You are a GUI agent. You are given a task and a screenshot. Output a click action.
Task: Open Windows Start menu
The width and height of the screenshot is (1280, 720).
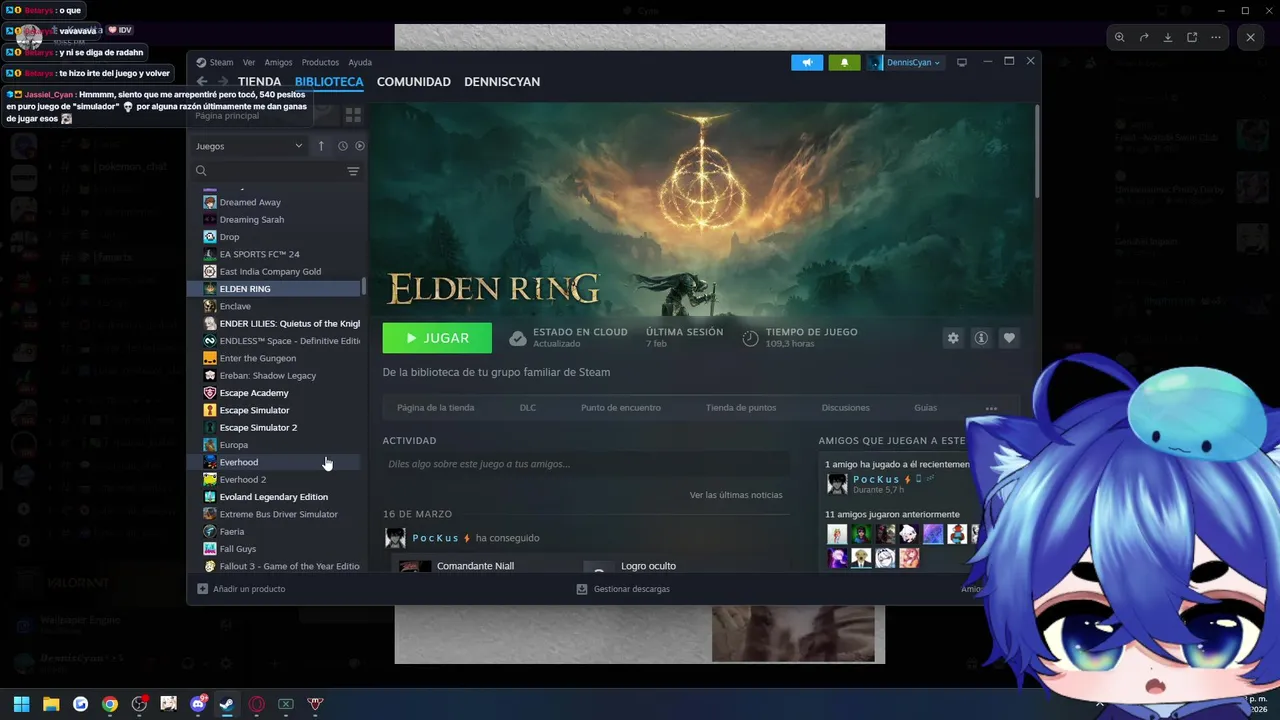point(21,704)
